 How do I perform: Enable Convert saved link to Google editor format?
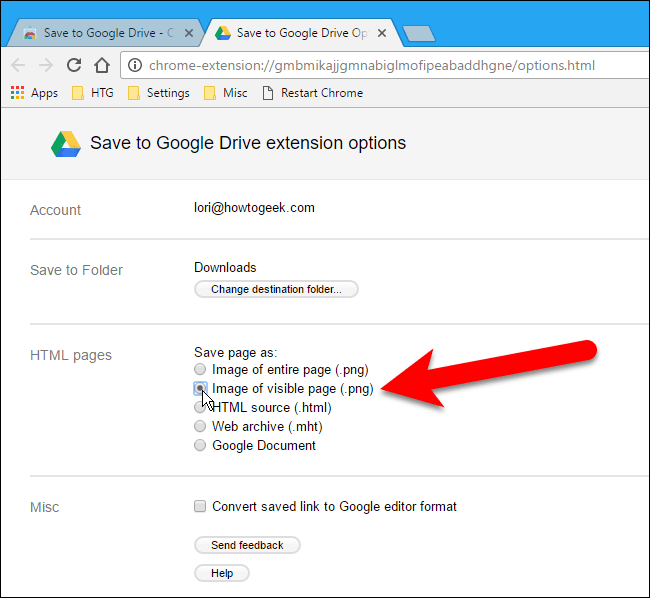tap(201, 507)
